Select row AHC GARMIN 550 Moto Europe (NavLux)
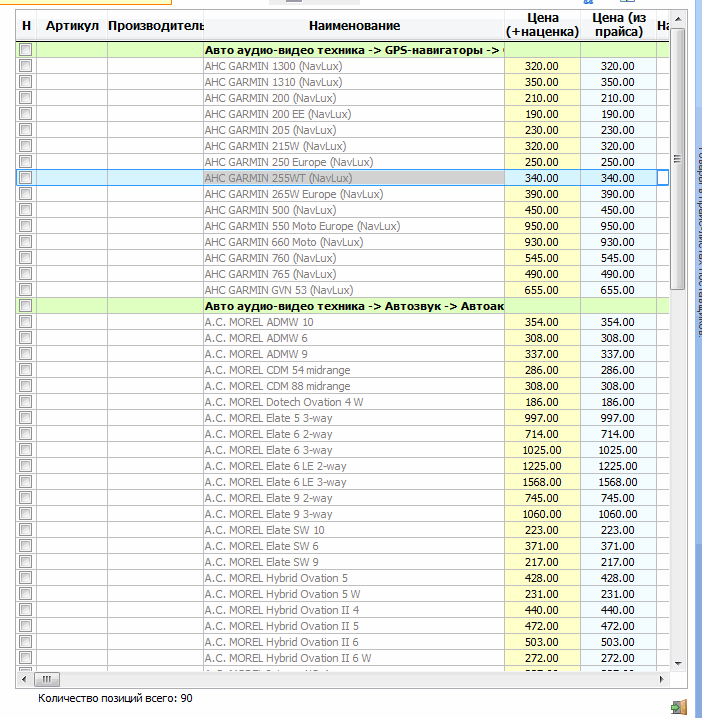702x718 pixels. coord(343,226)
